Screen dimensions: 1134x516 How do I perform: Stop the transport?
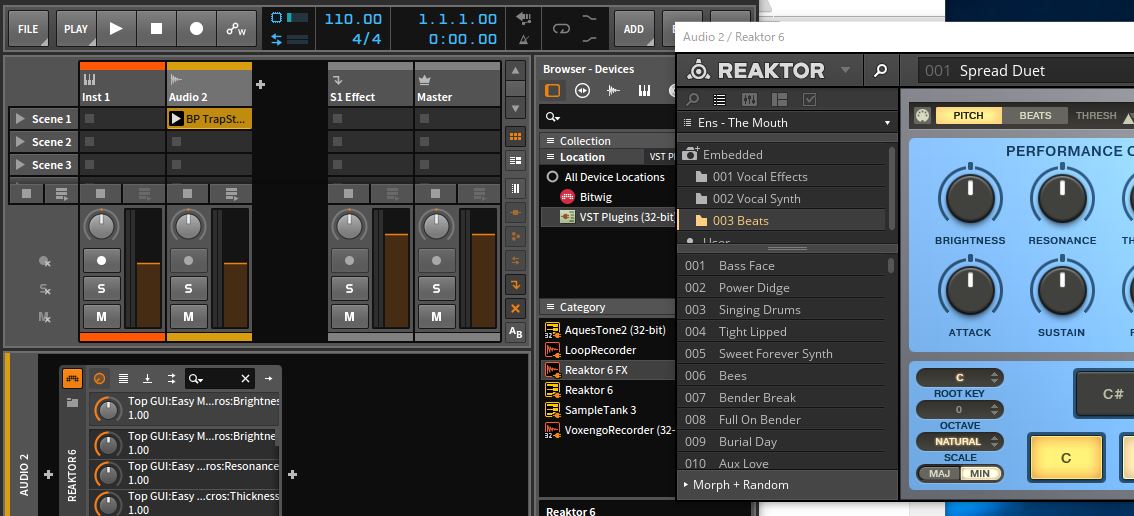[x=156, y=29]
